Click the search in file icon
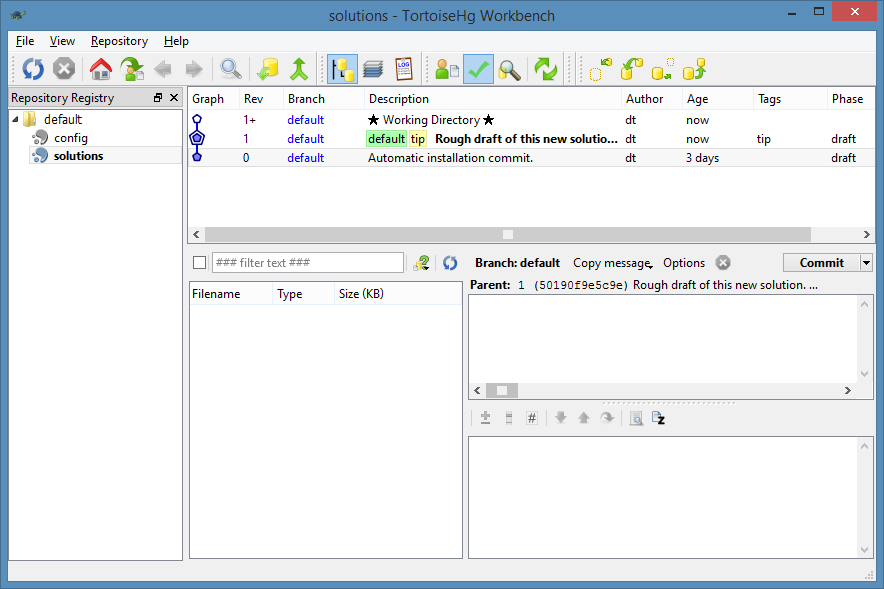The width and height of the screenshot is (884, 589). point(636,418)
